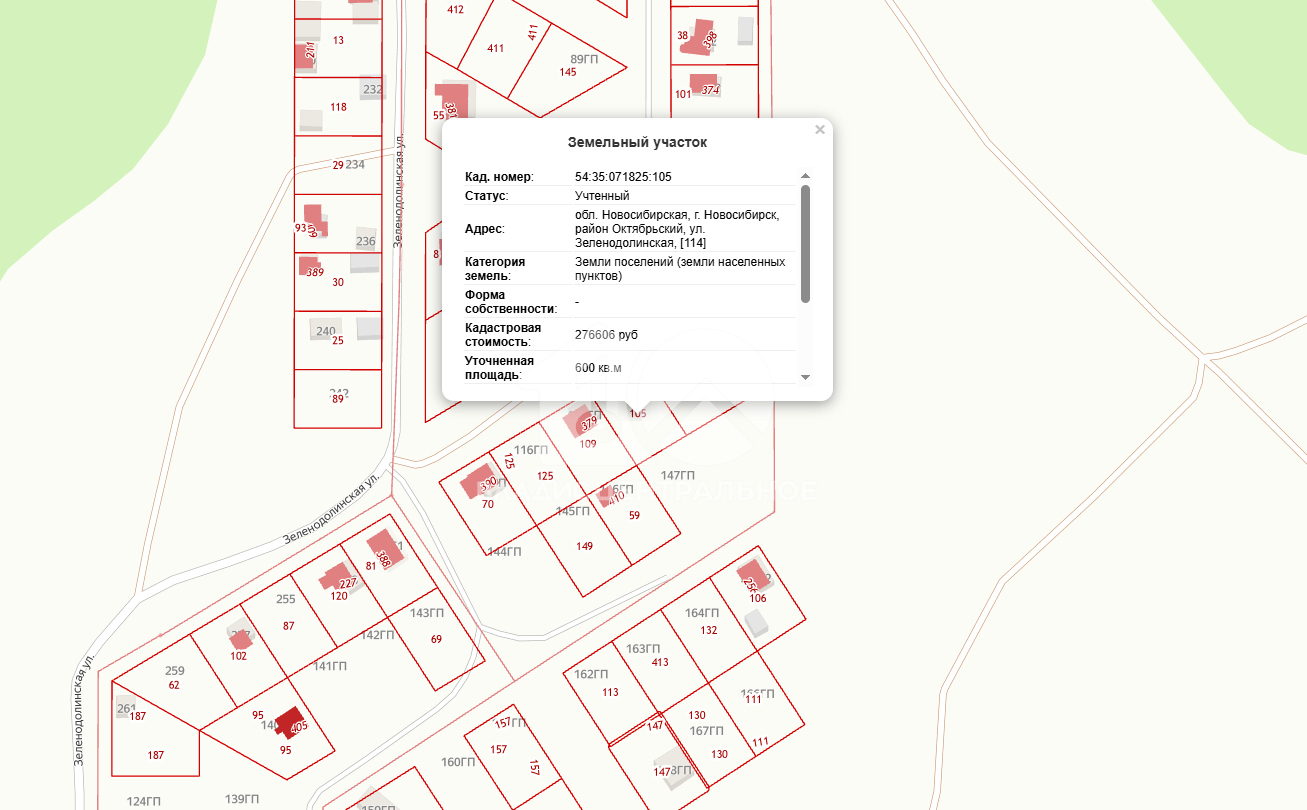Select parcel 149 on the map

click(585, 546)
